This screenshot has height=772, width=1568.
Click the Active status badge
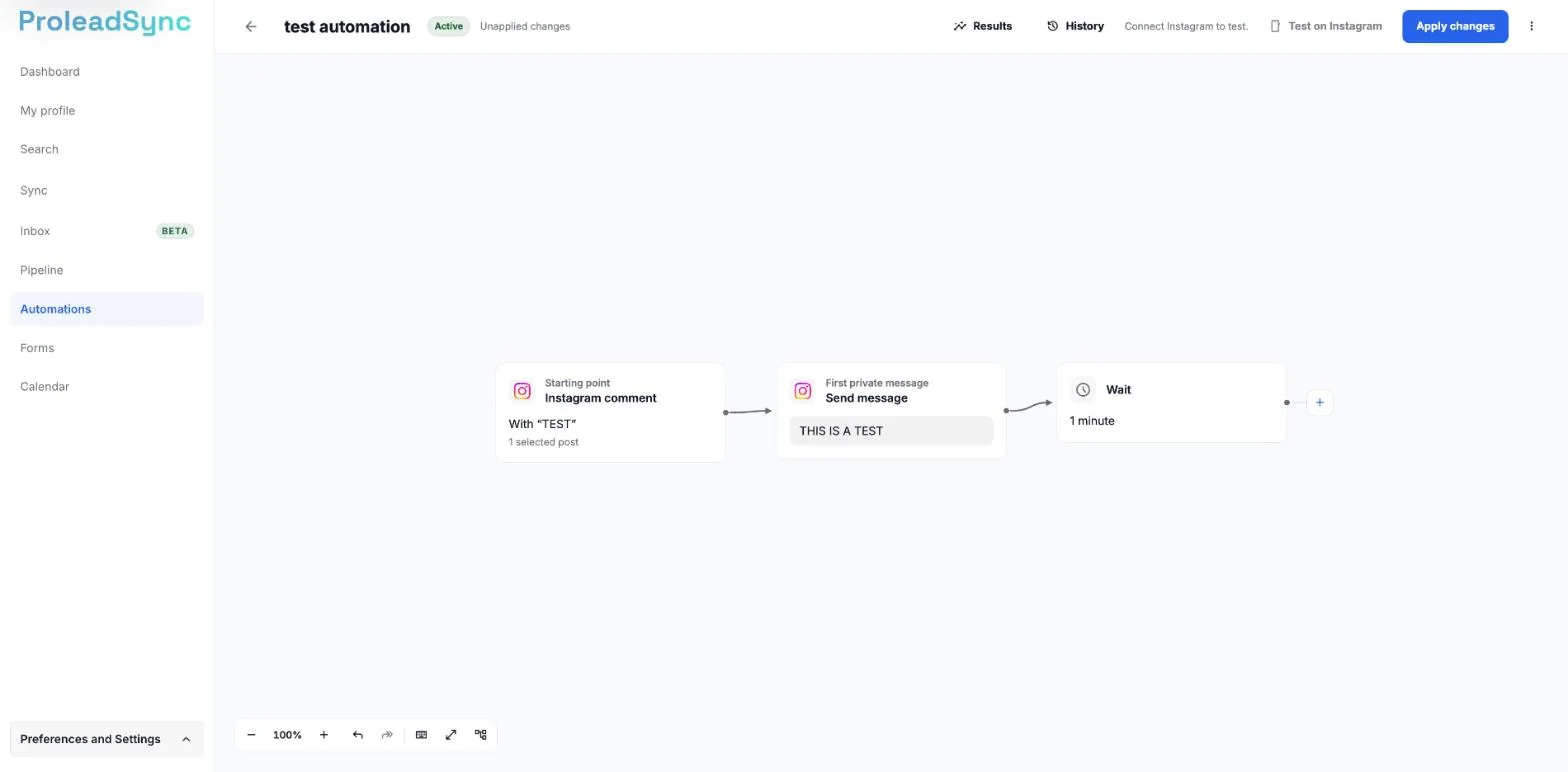[x=449, y=27]
